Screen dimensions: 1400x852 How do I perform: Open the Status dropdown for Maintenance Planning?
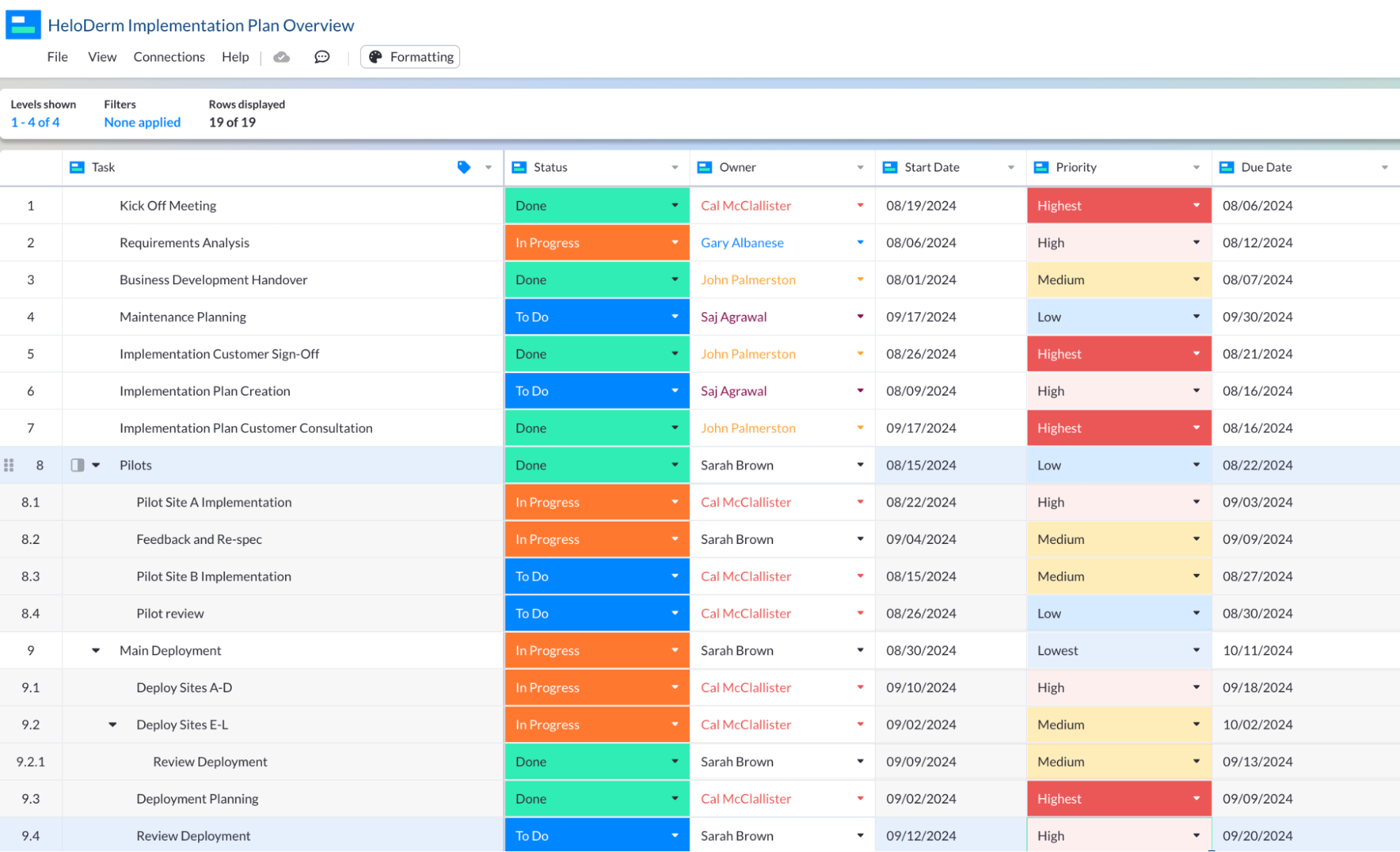(674, 316)
